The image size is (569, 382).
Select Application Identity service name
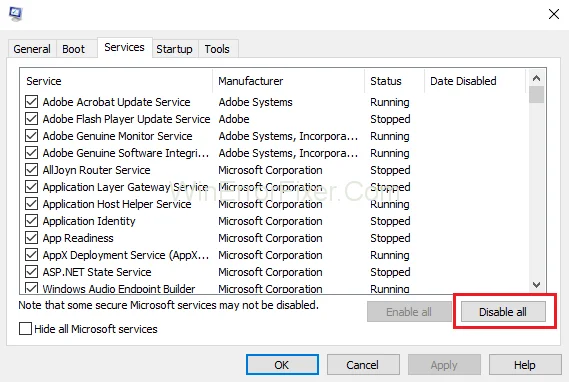pos(89,221)
